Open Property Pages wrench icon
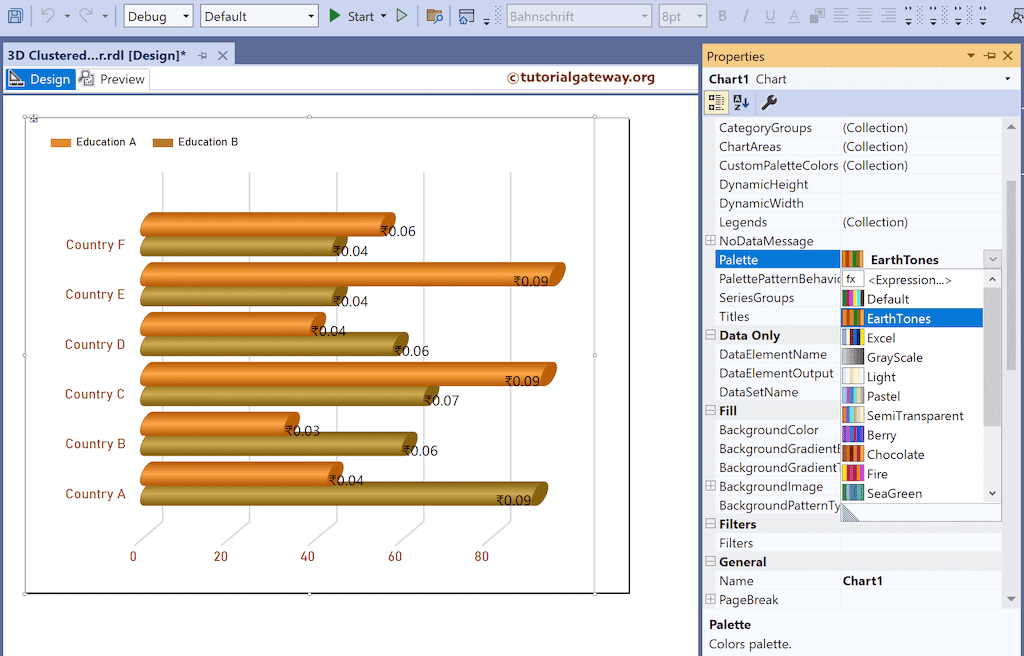This screenshot has width=1024, height=656. click(x=769, y=102)
